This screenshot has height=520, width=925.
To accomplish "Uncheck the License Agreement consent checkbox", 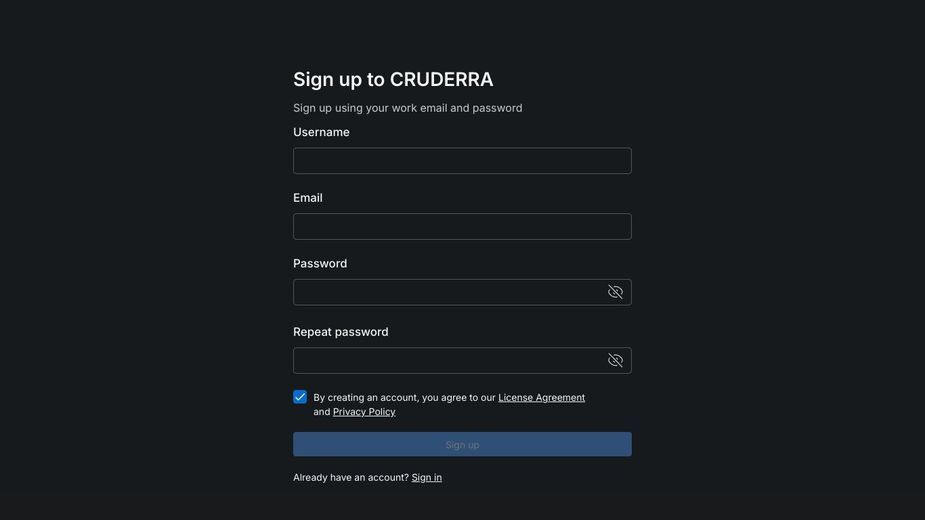I will [300, 397].
